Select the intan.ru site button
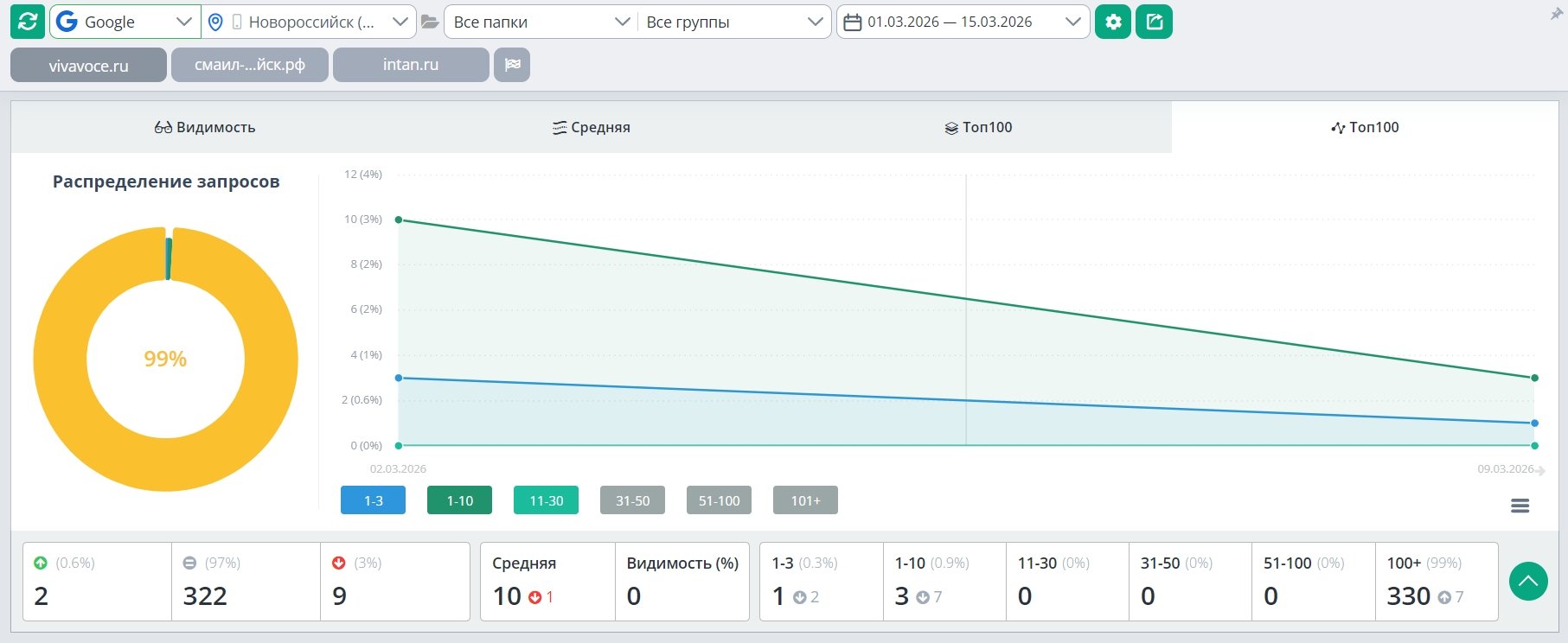1568x643 pixels. tap(411, 65)
